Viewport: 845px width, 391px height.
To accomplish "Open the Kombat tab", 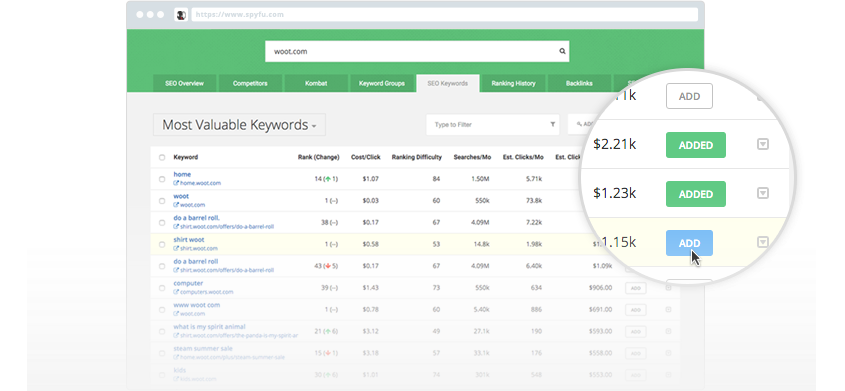I will coord(315,83).
